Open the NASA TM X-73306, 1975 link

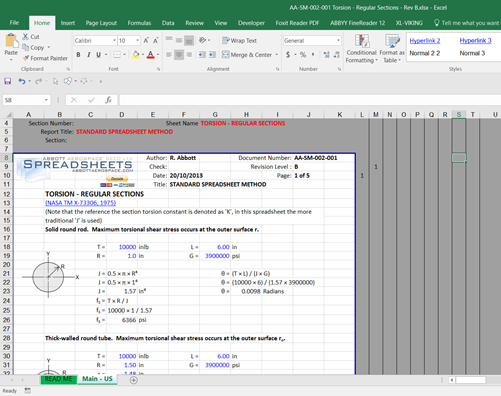tap(81, 203)
